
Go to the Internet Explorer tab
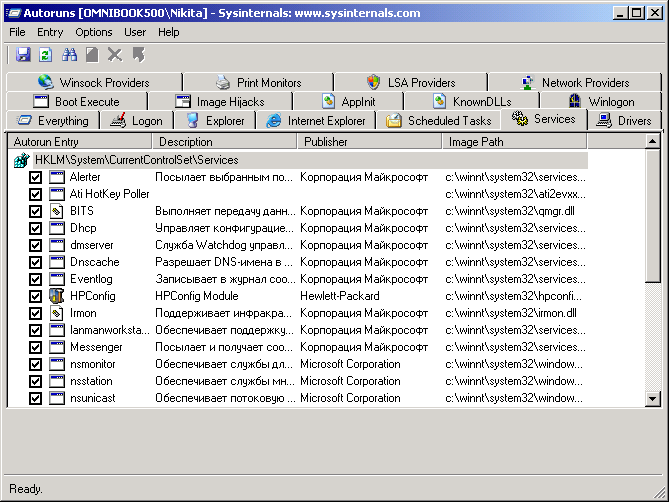[316, 121]
